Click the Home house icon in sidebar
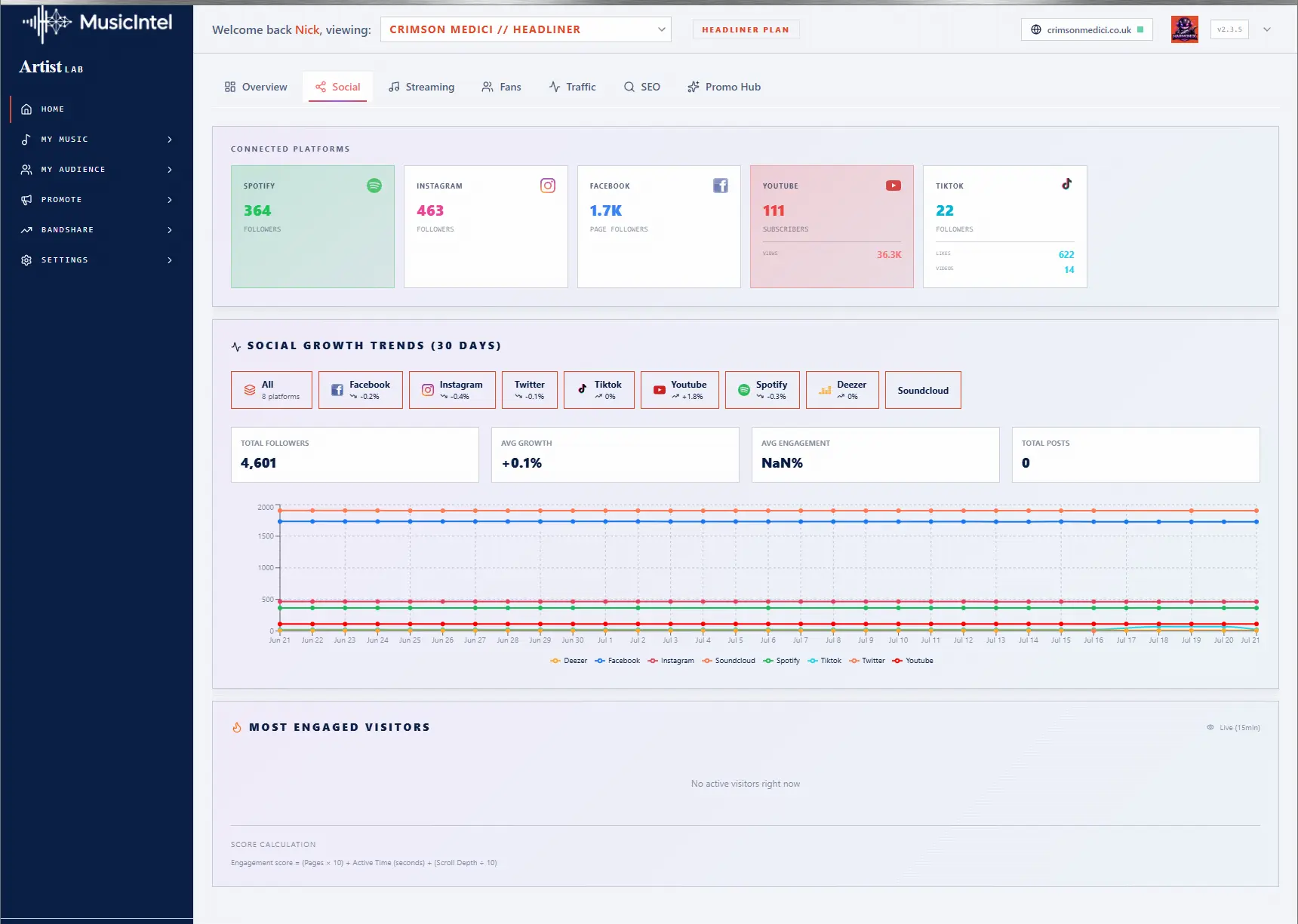 click(x=26, y=109)
